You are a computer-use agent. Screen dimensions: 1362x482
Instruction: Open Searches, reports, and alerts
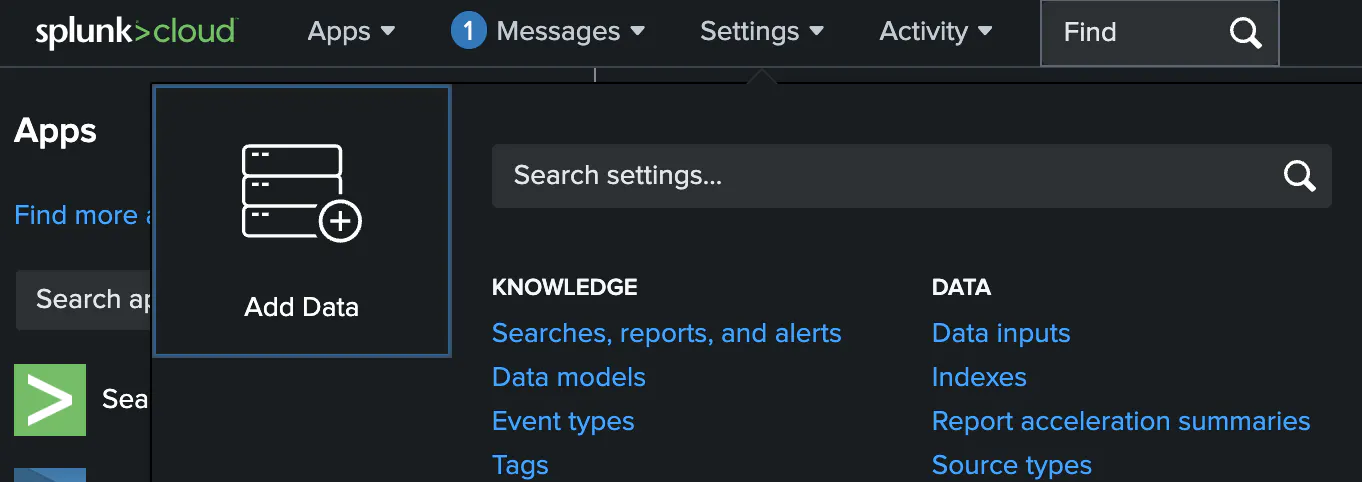tap(666, 333)
